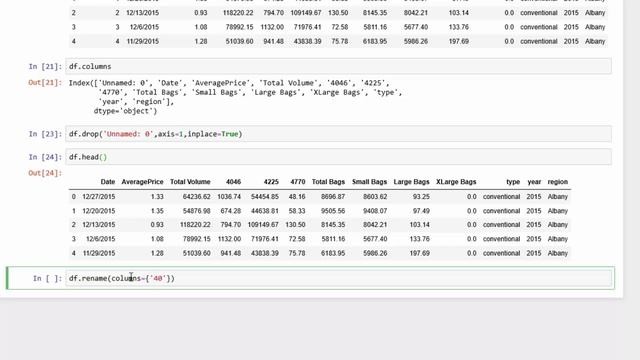Click Large Bags value 97.49
This screenshot has width=640, height=360.
click(x=421, y=211)
